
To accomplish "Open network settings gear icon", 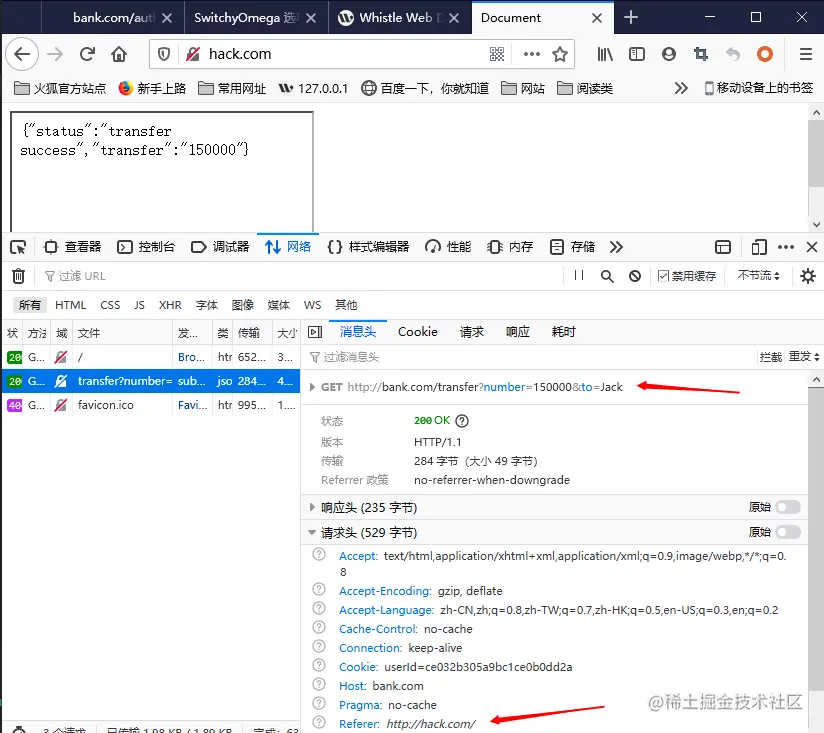I will 808,276.
